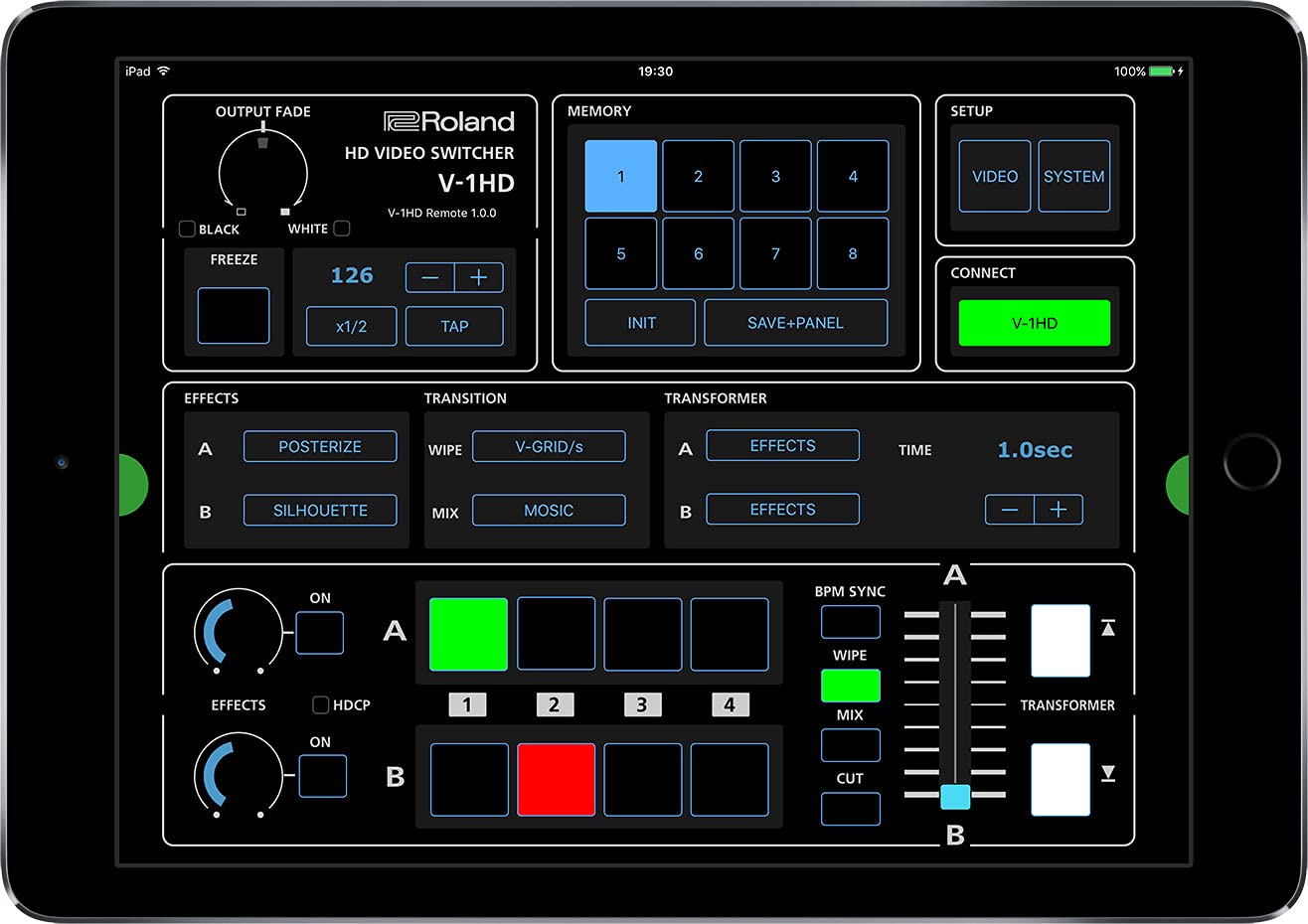Click the INIT memory button
1308x924 pixels.
(x=641, y=323)
